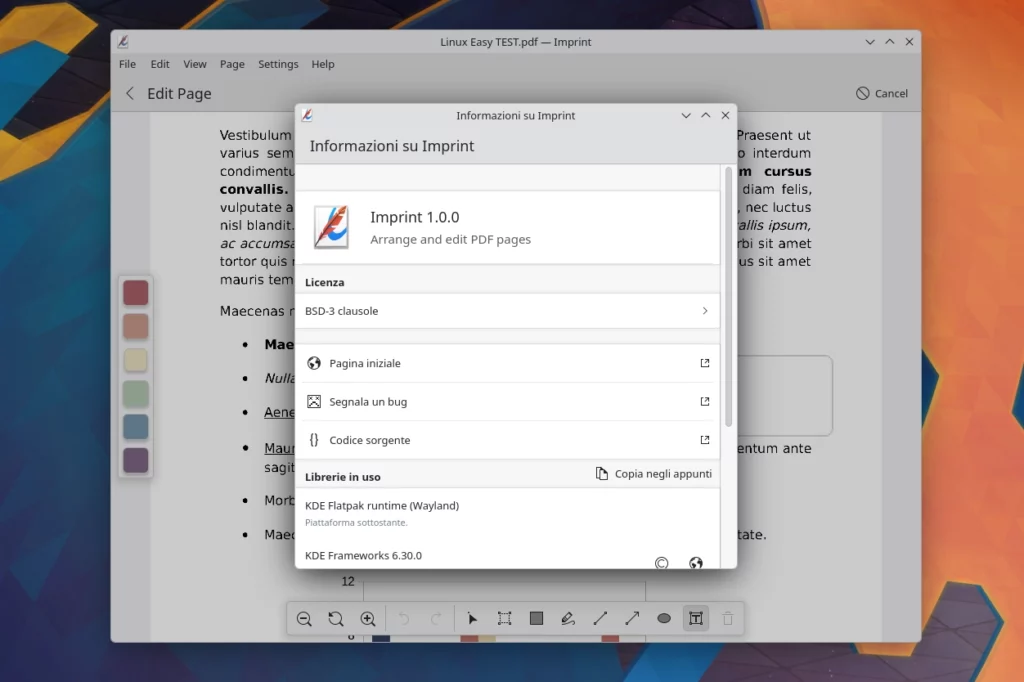The width and height of the screenshot is (1024, 682).
Task: Go back with Edit Page arrow
Action: click(x=130, y=93)
